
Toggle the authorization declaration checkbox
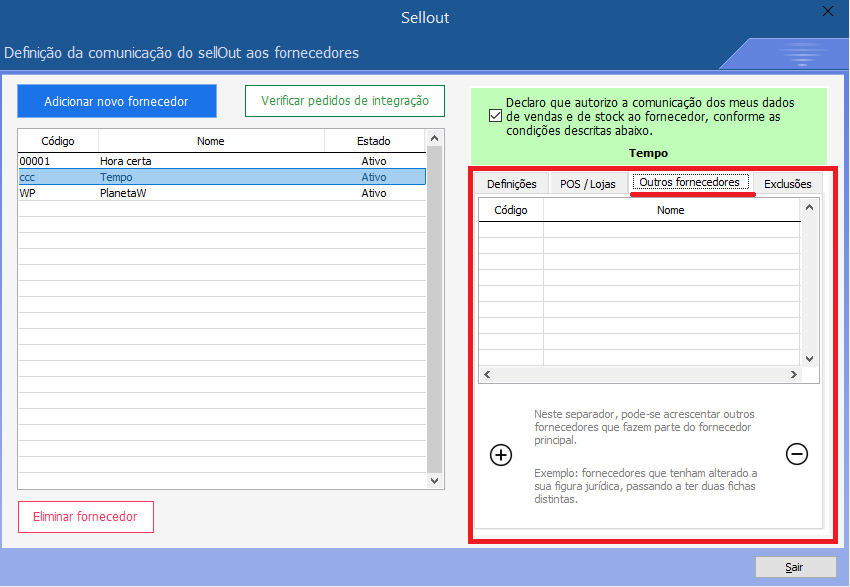(x=495, y=116)
